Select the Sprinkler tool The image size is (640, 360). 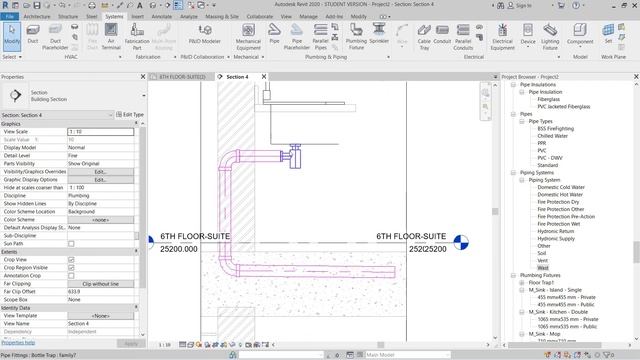379,34
